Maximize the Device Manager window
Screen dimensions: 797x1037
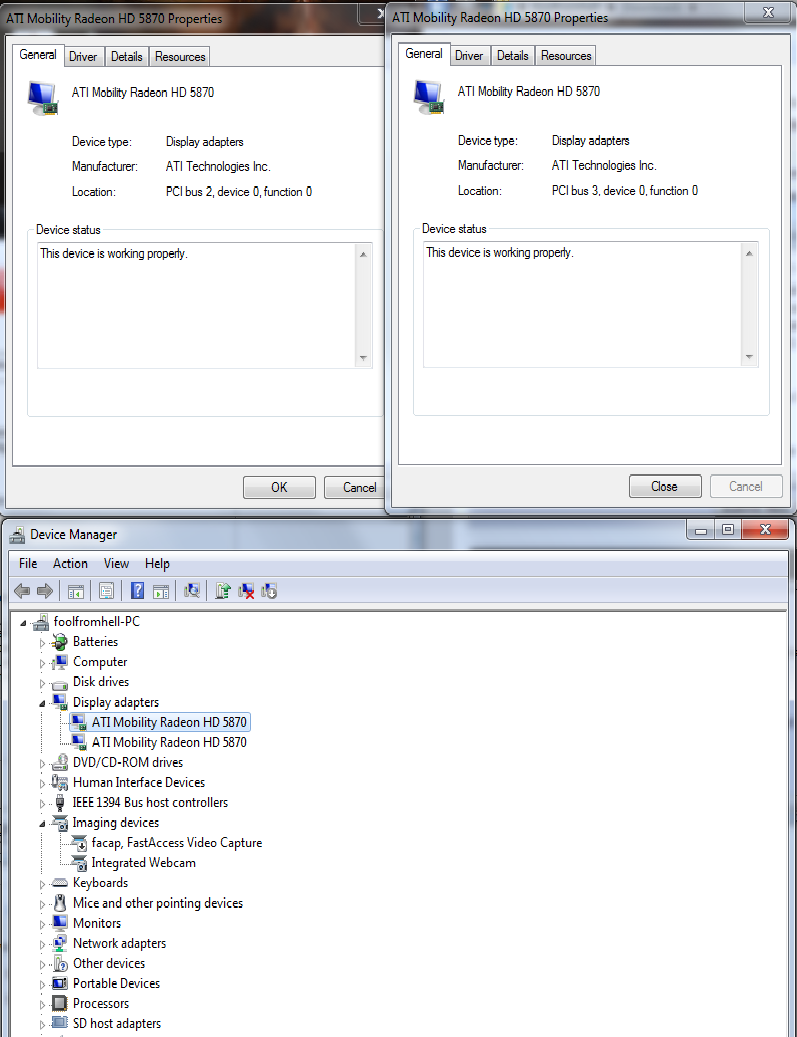[x=728, y=529]
